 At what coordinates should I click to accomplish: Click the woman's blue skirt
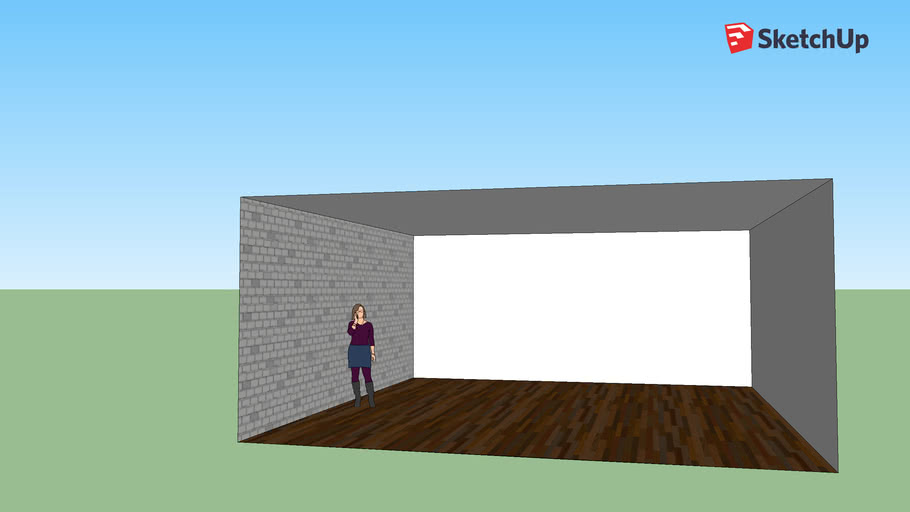[360, 357]
